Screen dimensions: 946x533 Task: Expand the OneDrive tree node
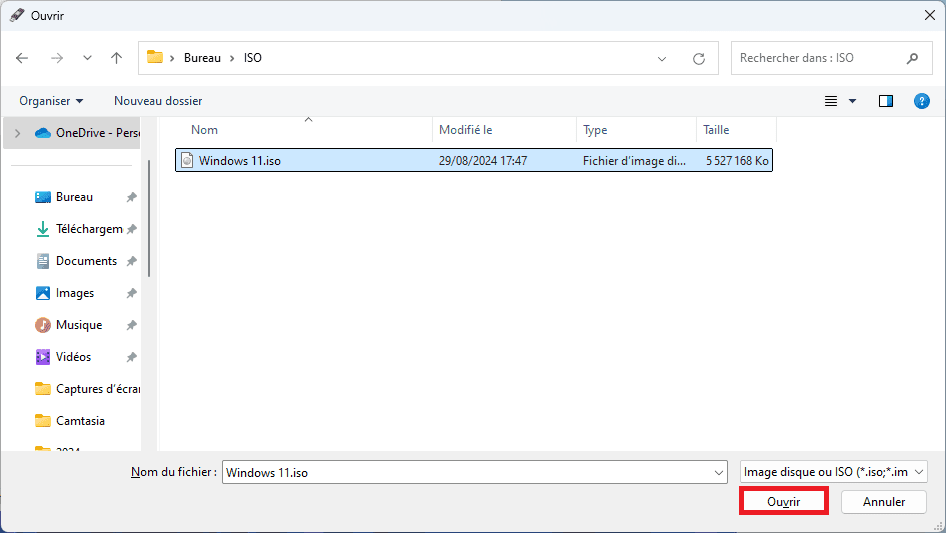coord(17,133)
